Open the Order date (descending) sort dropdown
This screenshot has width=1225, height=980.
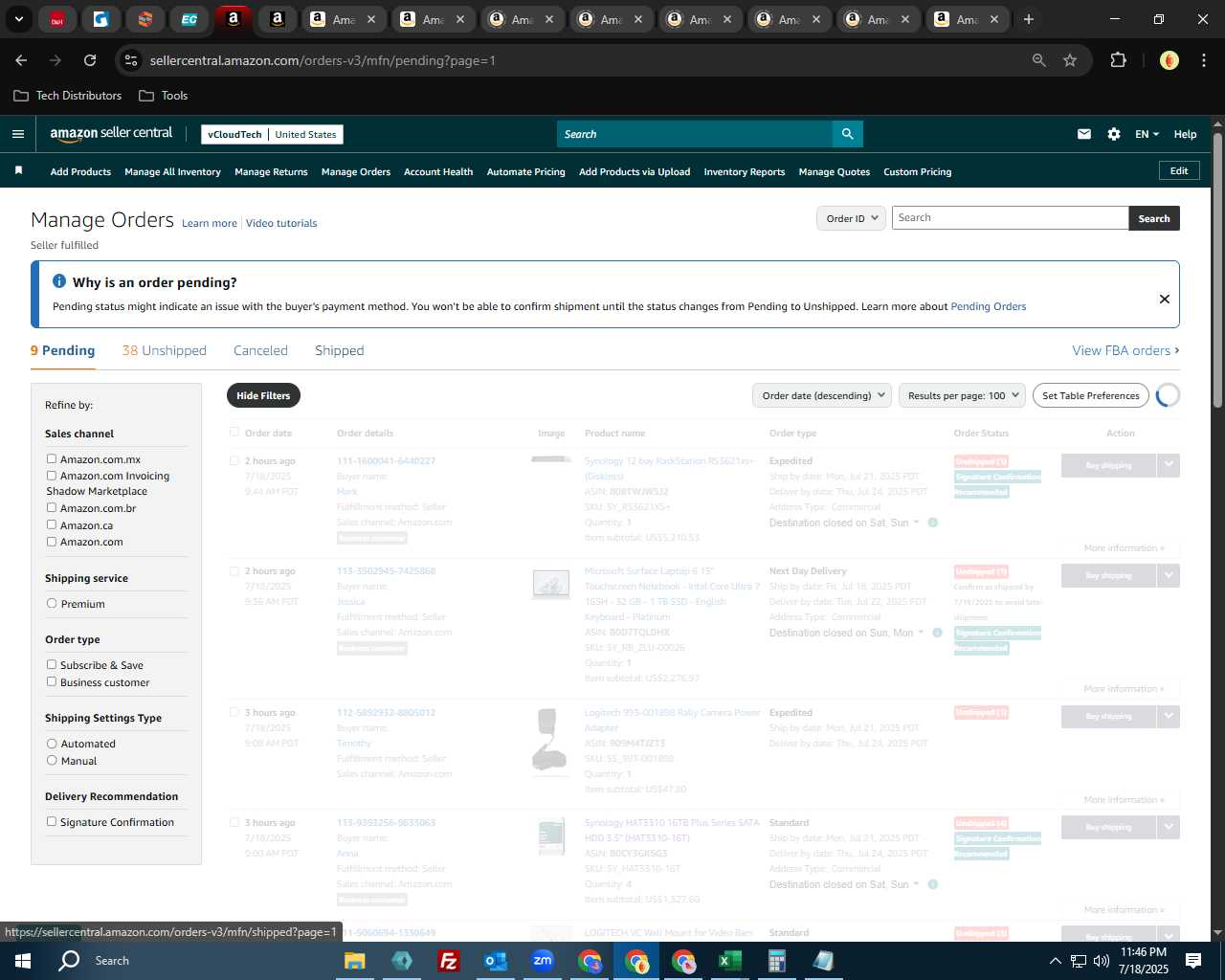click(x=822, y=395)
